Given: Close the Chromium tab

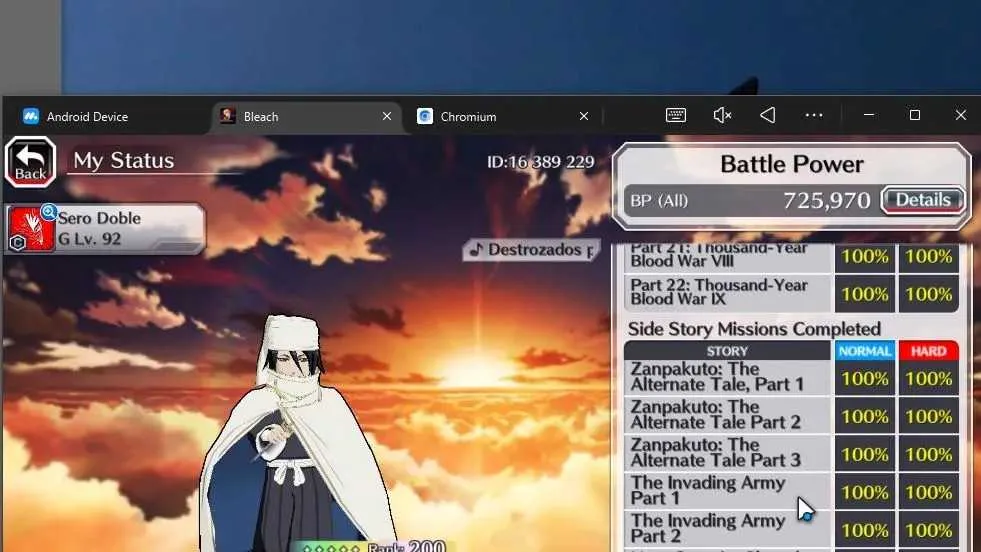Looking at the screenshot, I should pos(584,116).
